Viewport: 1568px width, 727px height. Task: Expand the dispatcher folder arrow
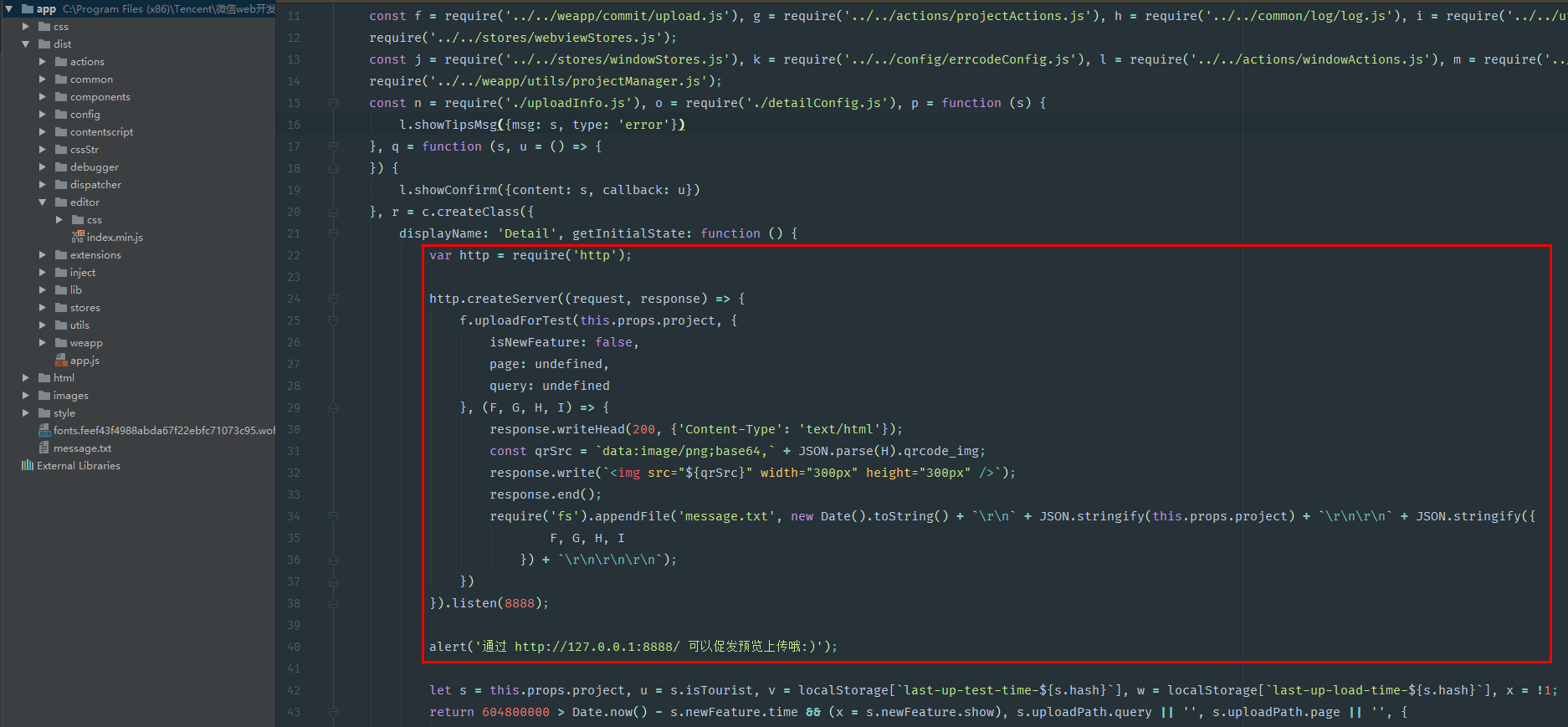[43, 185]
